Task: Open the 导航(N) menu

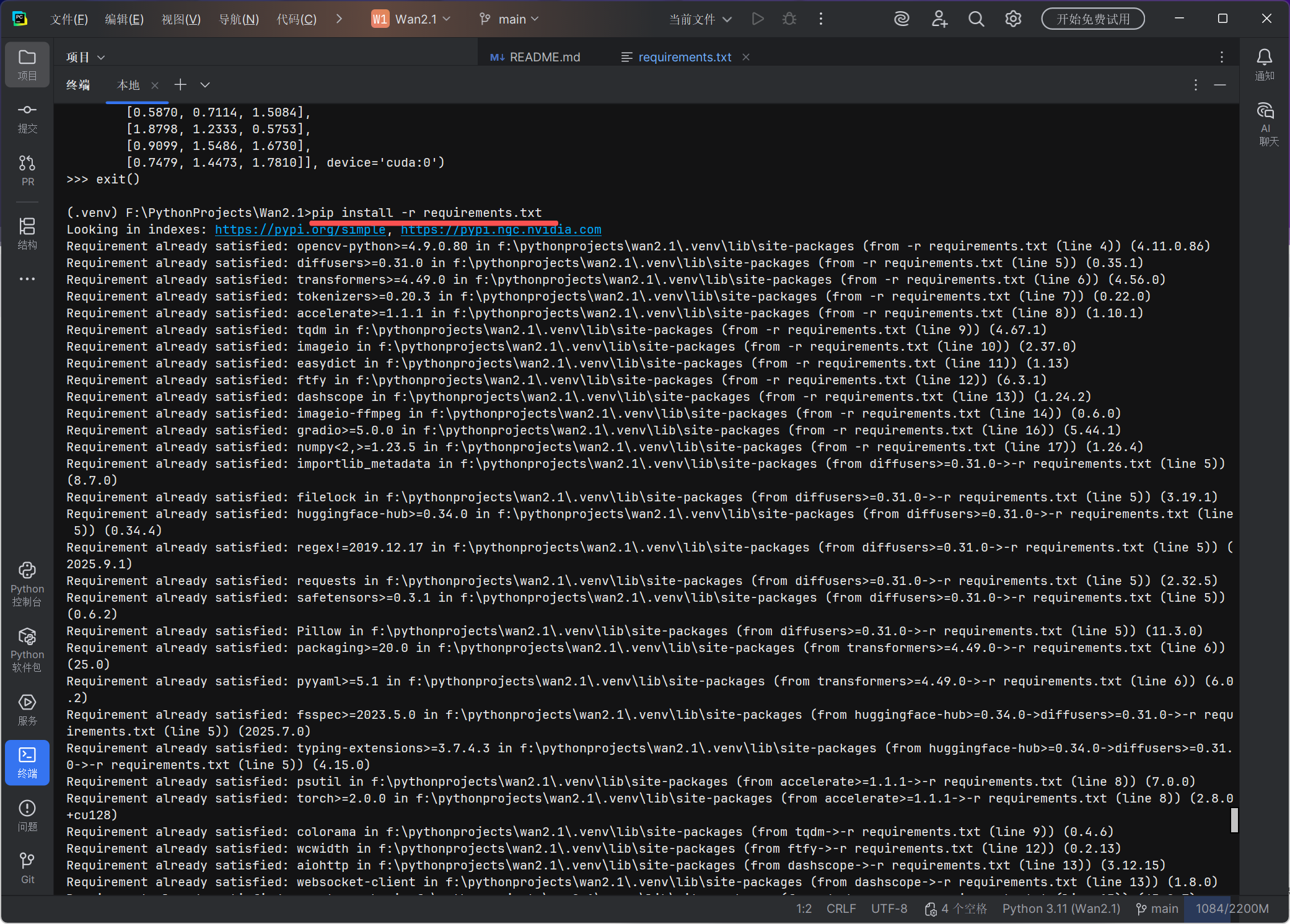Action: pyautogui.click(x=239, y=19)
